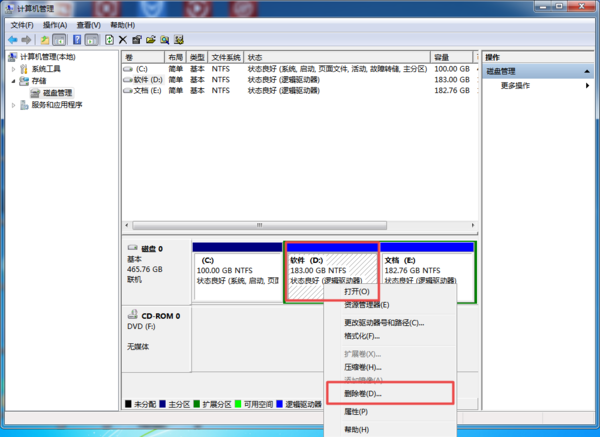Click the 存储 storage icon in tree
Image resolution: width=600 pixels, height=437 pixels.
[x=24, y=81]
